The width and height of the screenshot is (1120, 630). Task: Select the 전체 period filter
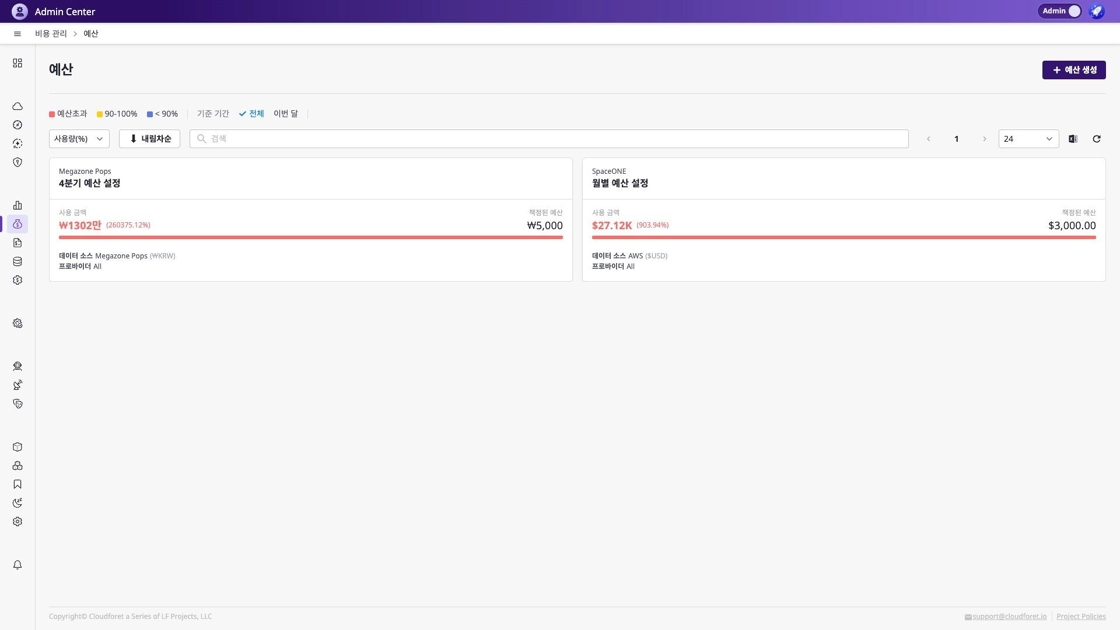252,114
